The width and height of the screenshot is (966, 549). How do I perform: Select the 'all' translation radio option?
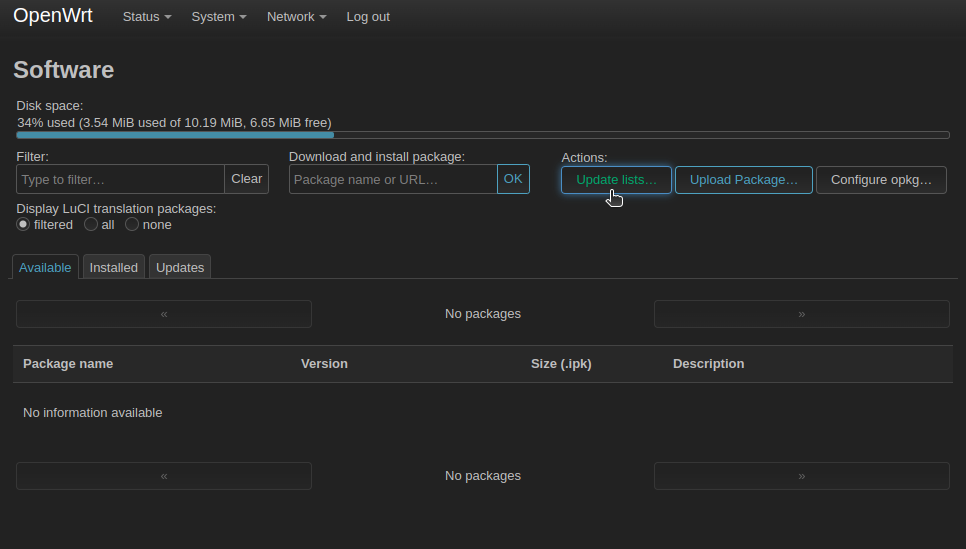pyautogui.click(x=91, y=225)
